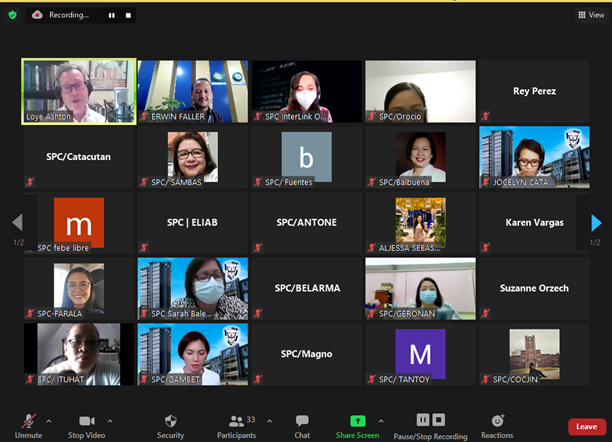Click stop icon in bottom Pause/Stop Recording

pos(438,420)
